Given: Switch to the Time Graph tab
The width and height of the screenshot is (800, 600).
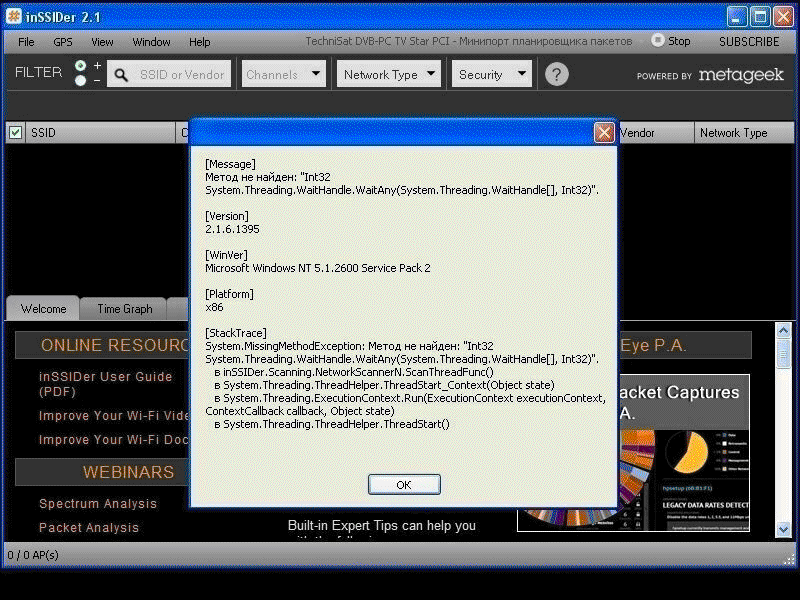Looking at the screenshot, I should 124,309.
